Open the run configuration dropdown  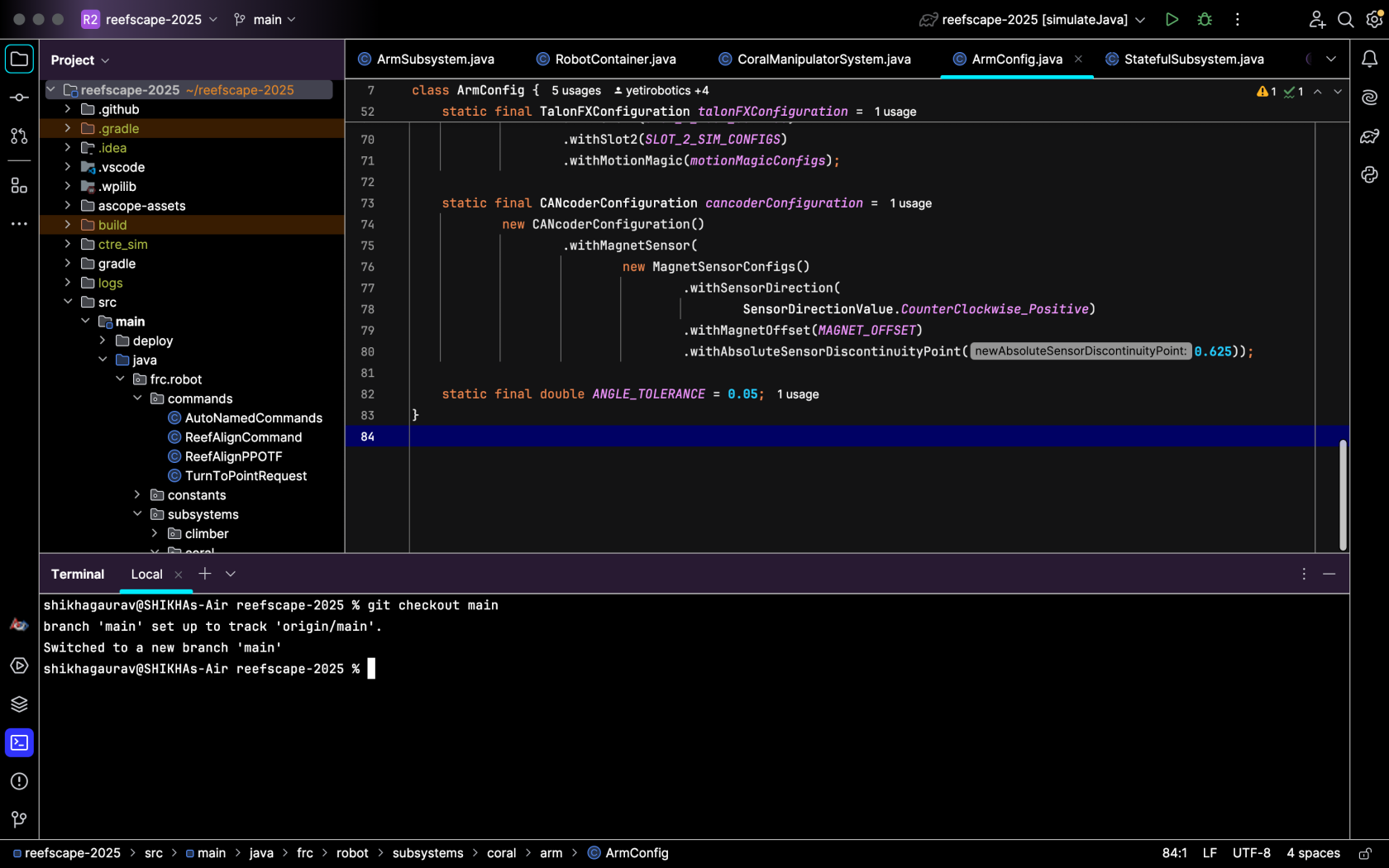click(x=1033, y=19)
